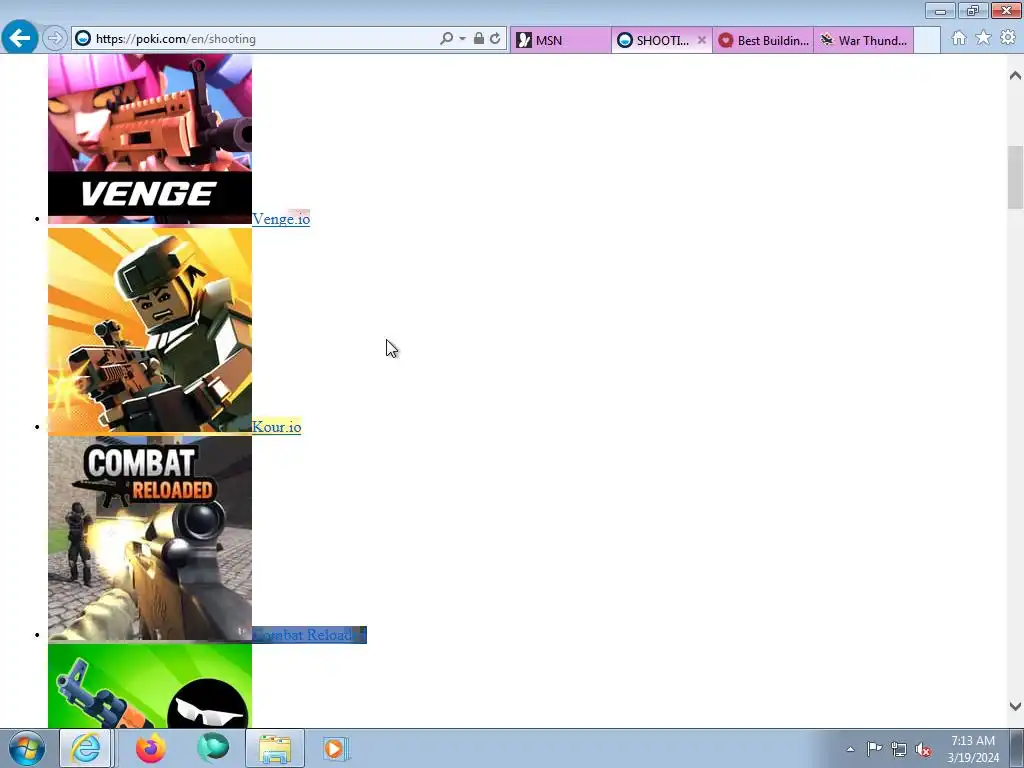Open the Venge.io link

(281, 219)
